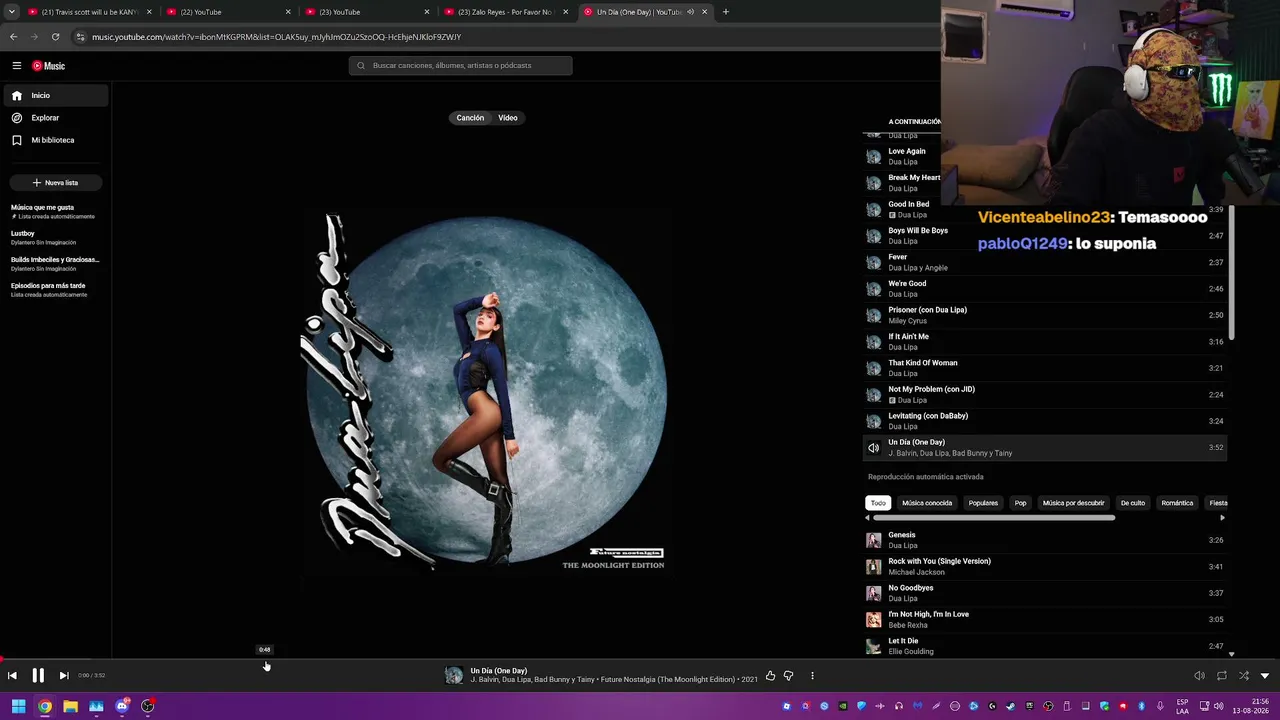Go back in browser history

pos(13,37)
